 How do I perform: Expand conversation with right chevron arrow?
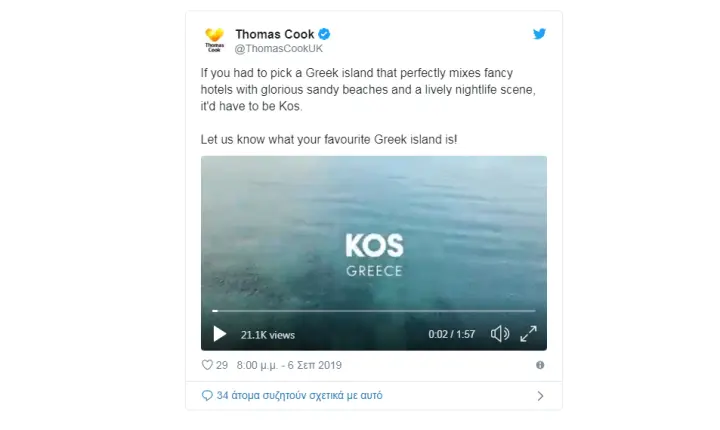pyautogui.click(x=540, y=396)
